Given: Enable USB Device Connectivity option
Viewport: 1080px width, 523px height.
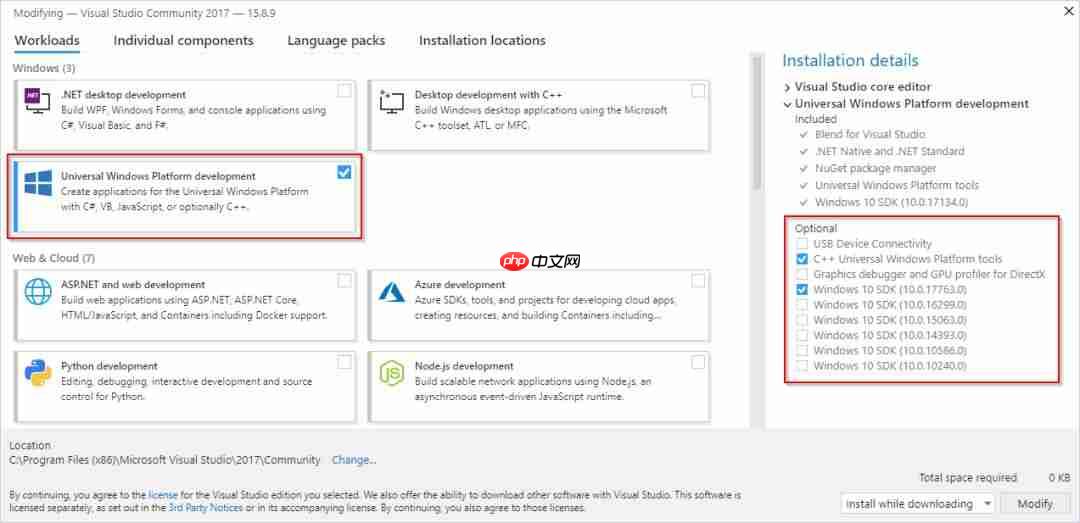Looking at the screenshot, I should (802, 244).
